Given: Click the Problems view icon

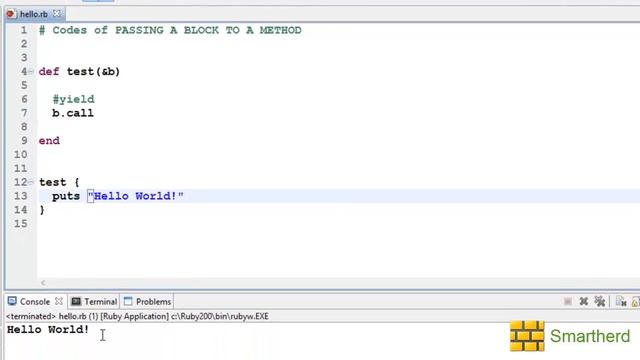Looking at the screenshot, I should click(128, 301).
